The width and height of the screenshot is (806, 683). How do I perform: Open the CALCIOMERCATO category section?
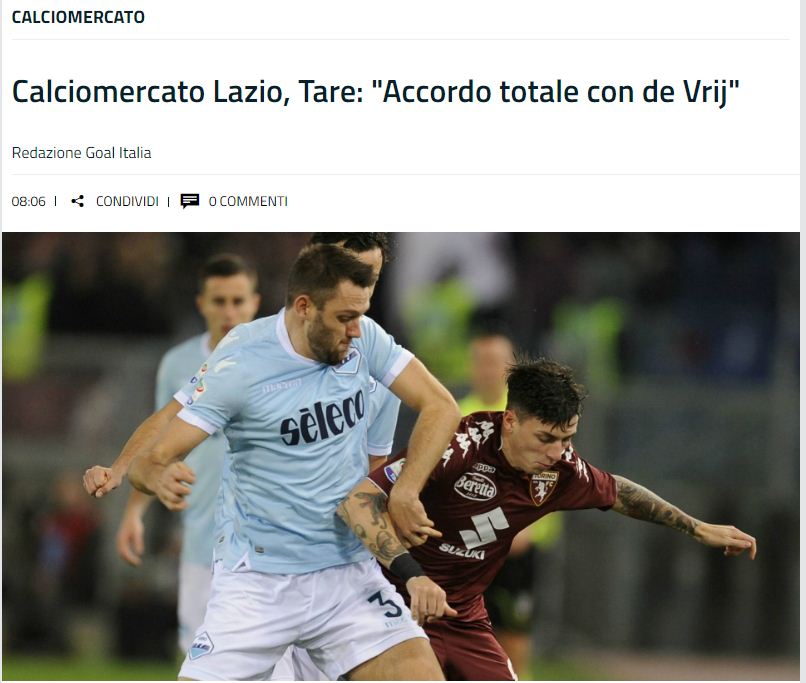coord(78,17)
